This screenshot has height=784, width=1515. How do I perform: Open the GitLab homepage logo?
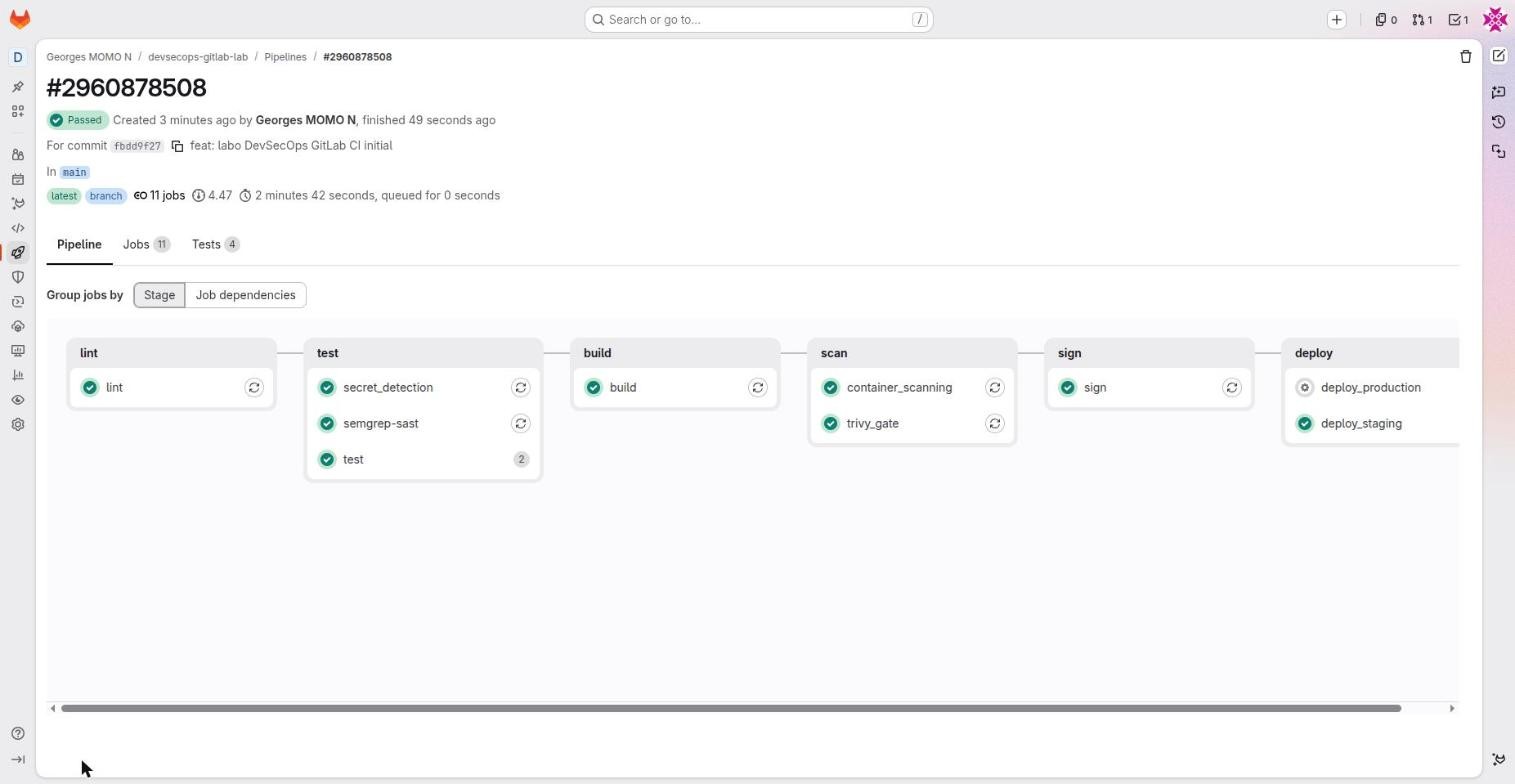click(x=19, y=19)
